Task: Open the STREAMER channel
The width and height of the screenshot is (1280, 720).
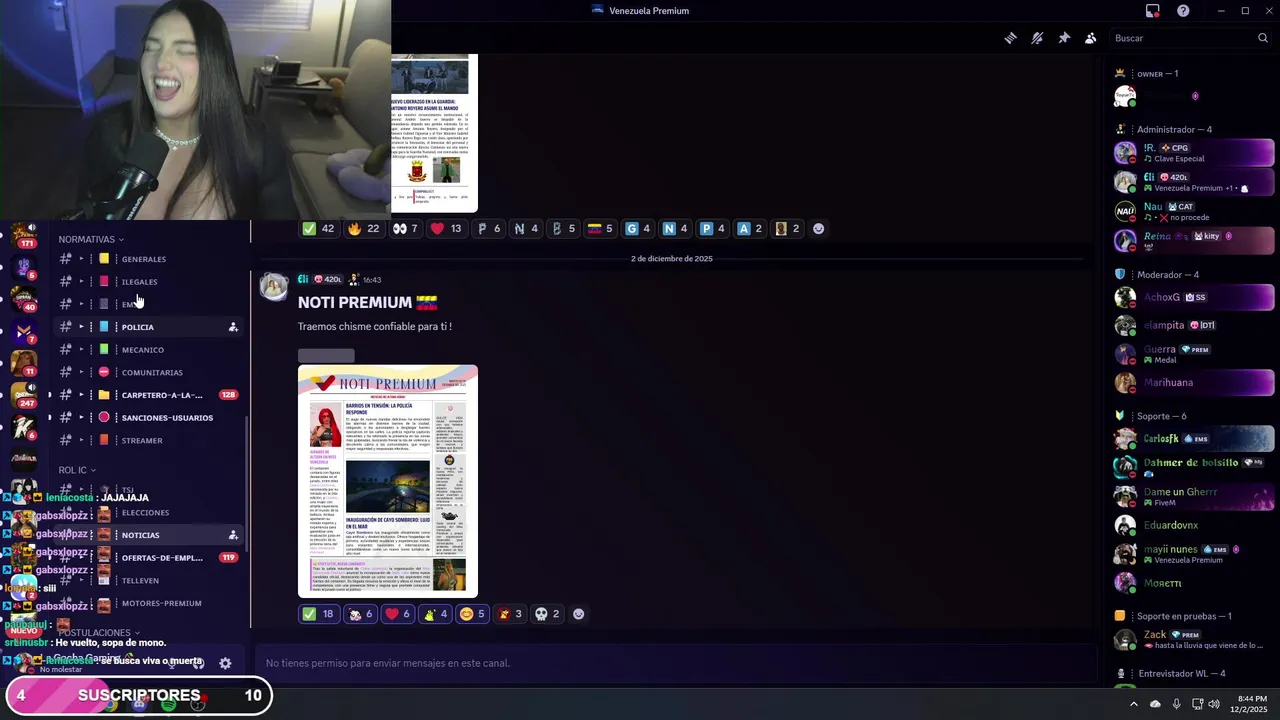Action: (148, 441)
